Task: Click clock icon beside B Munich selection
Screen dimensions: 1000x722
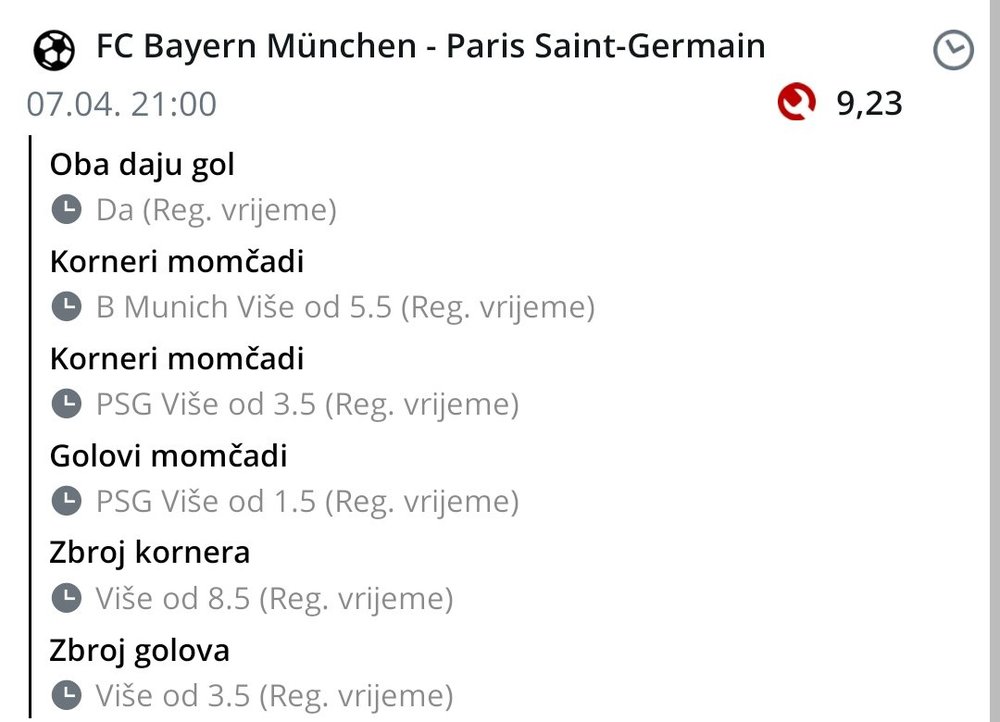Action: coord(66,307)
